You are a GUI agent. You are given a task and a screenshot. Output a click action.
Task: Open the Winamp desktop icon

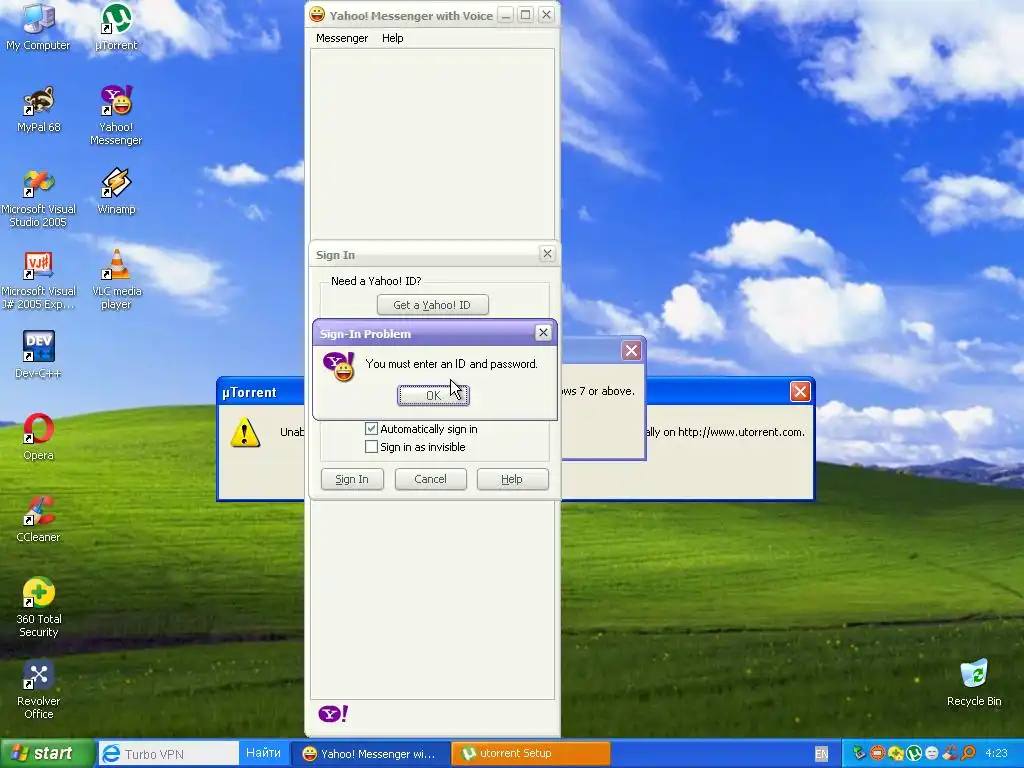pos(116,191)
